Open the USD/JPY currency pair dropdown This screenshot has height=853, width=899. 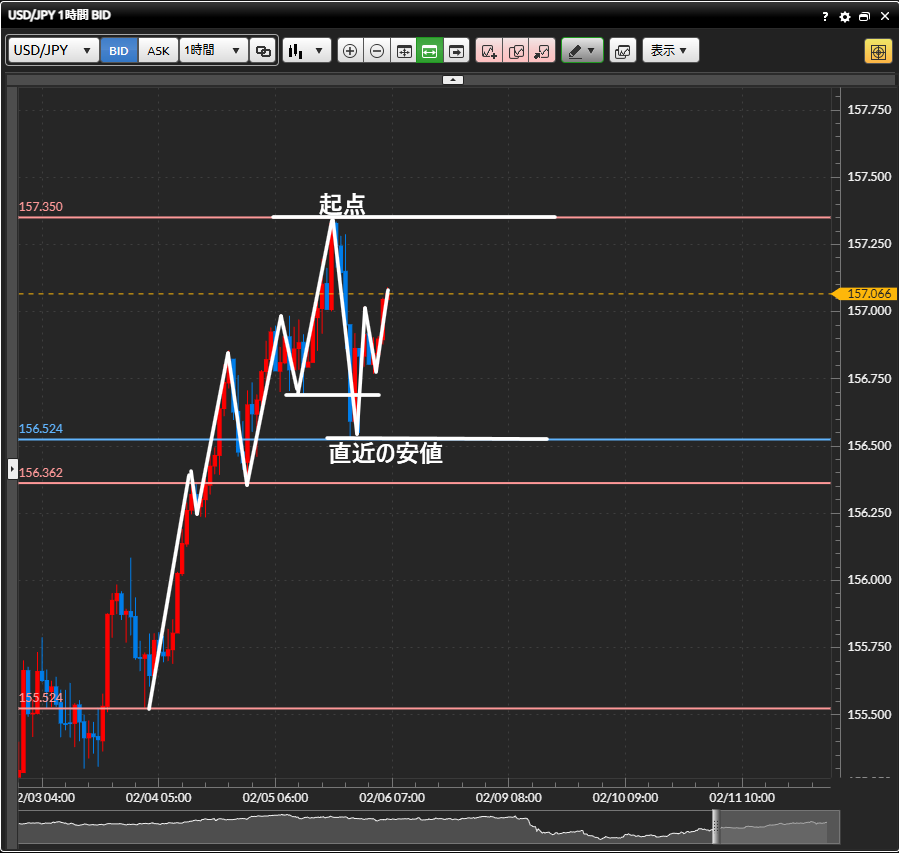tap(54, 50)
